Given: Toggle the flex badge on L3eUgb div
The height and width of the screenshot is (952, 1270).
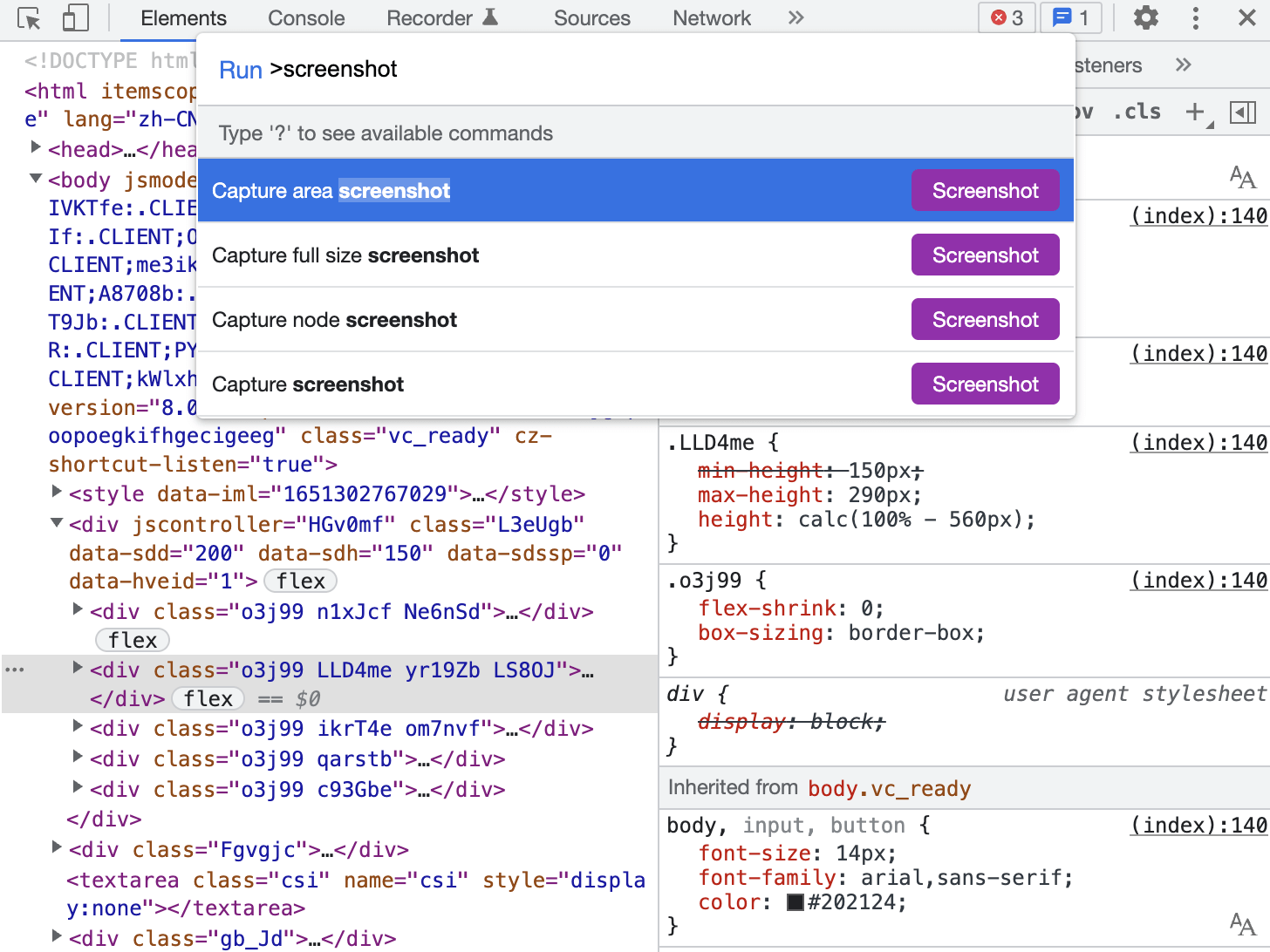Looking at the screenshot, I should [301, 581].
